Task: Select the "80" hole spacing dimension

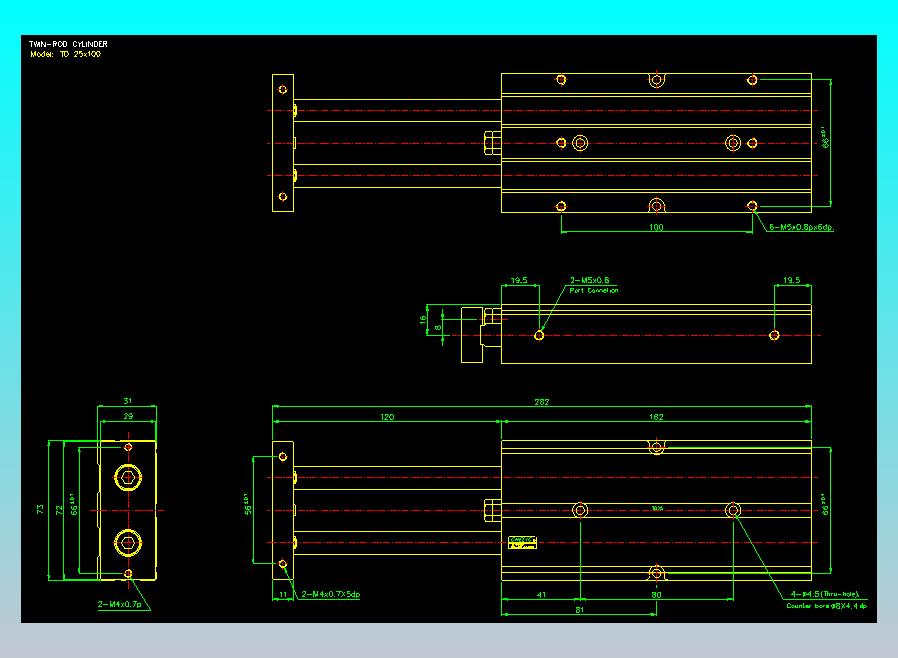Action: pos(656,595)
